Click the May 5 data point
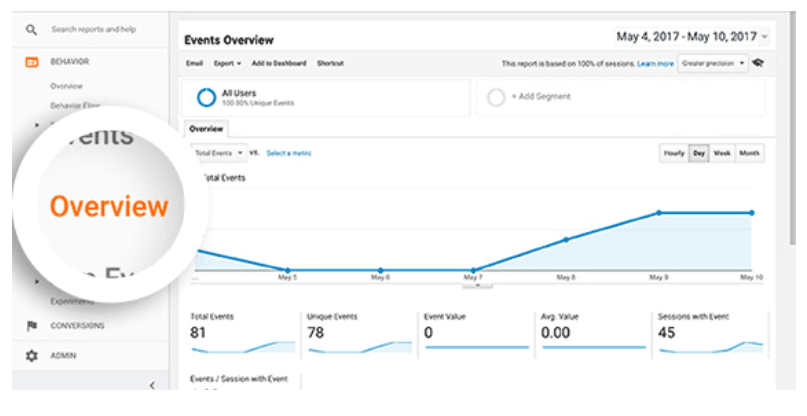This screenshot has height=416, width=807. tap(288, 270)
